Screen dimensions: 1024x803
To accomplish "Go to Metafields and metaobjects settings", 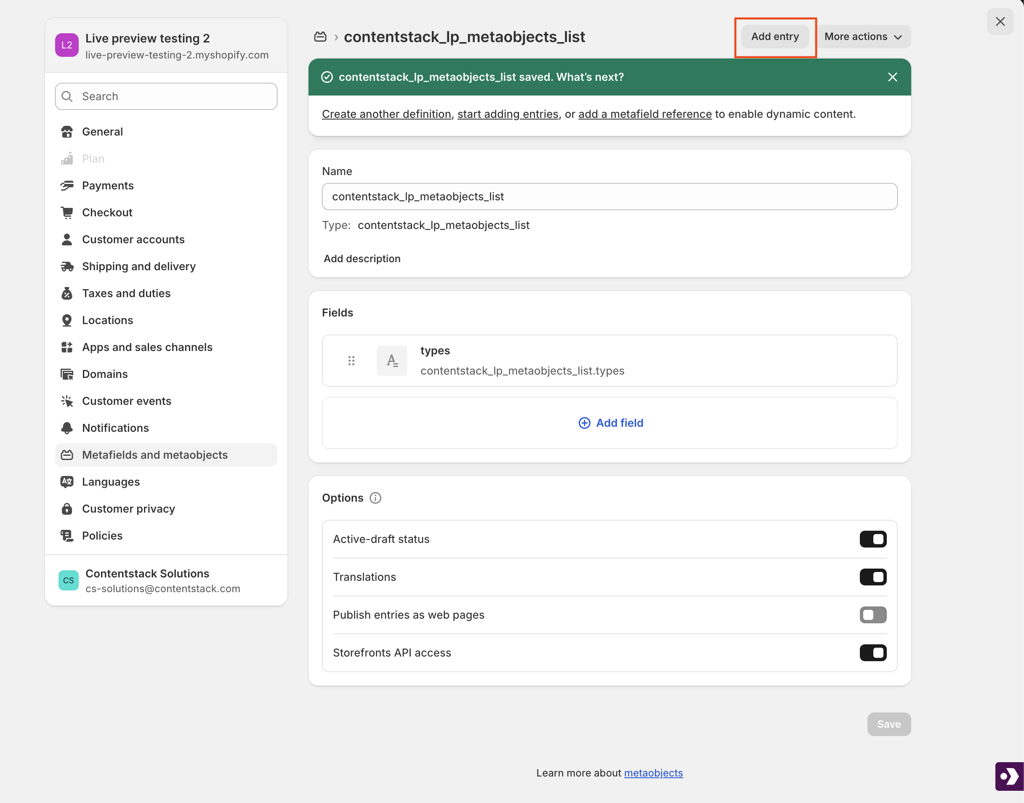I will click(155, 455).
